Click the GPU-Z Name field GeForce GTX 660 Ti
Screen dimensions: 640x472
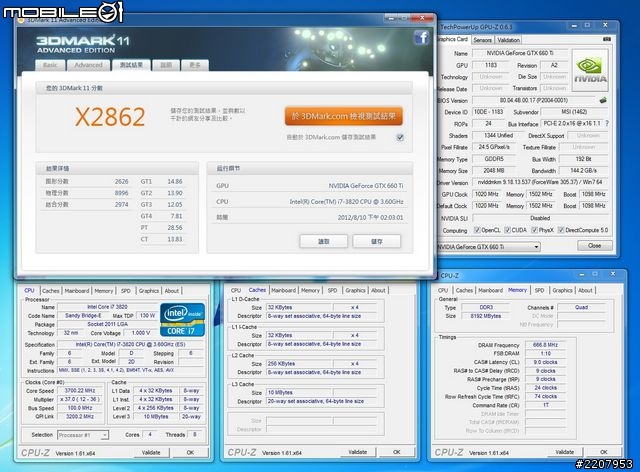(520, 53)
